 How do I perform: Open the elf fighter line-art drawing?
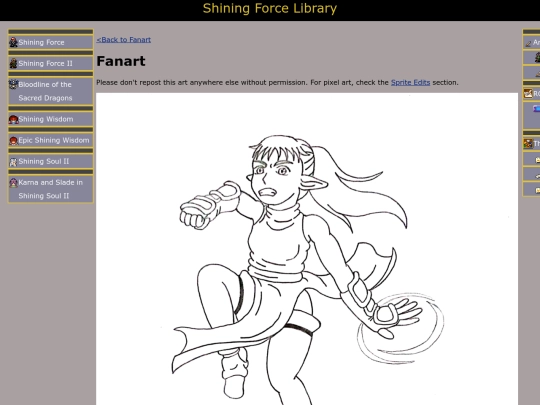click(307, 249)
